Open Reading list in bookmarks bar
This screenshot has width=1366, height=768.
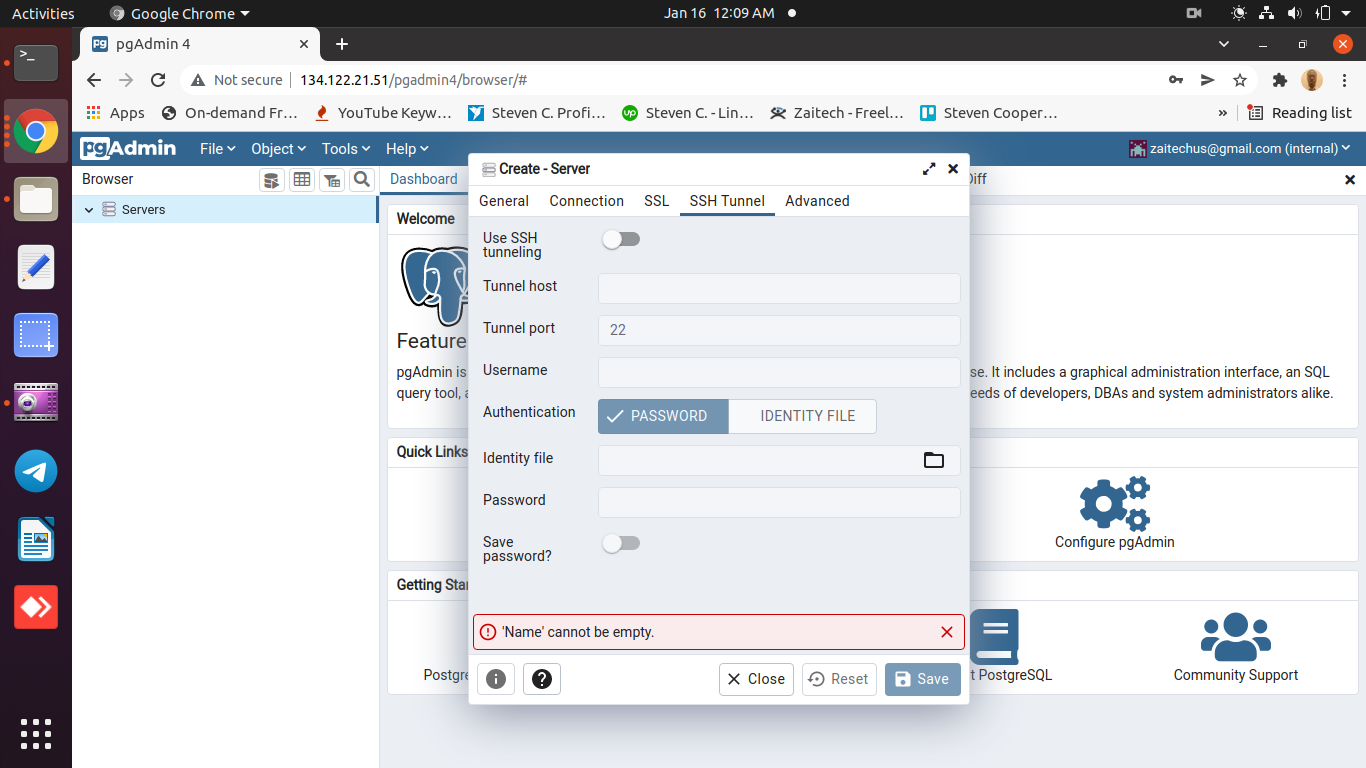point(1299,113)
